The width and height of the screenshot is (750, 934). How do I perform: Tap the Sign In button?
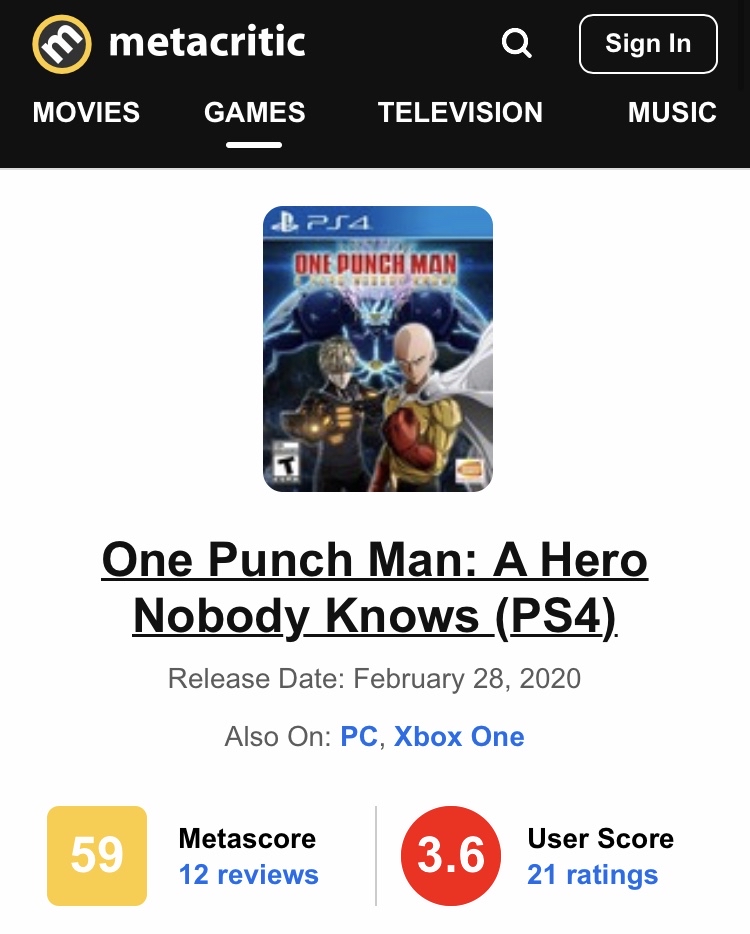(648, 44)
